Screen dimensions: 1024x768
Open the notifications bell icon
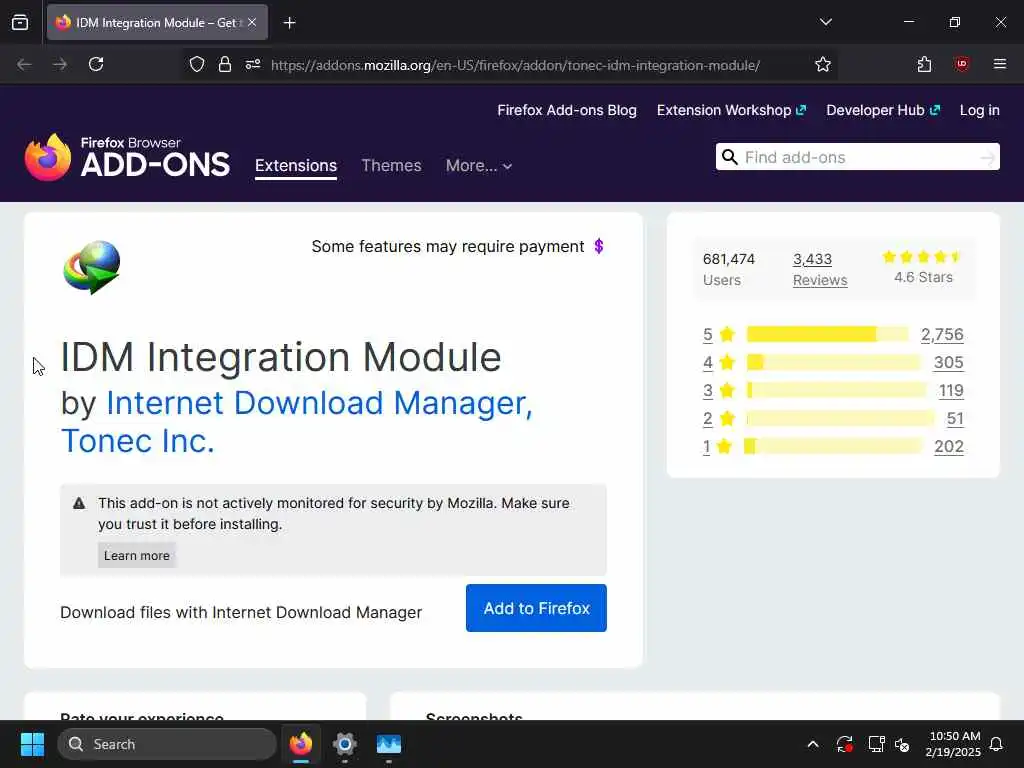tap(996, 744)
